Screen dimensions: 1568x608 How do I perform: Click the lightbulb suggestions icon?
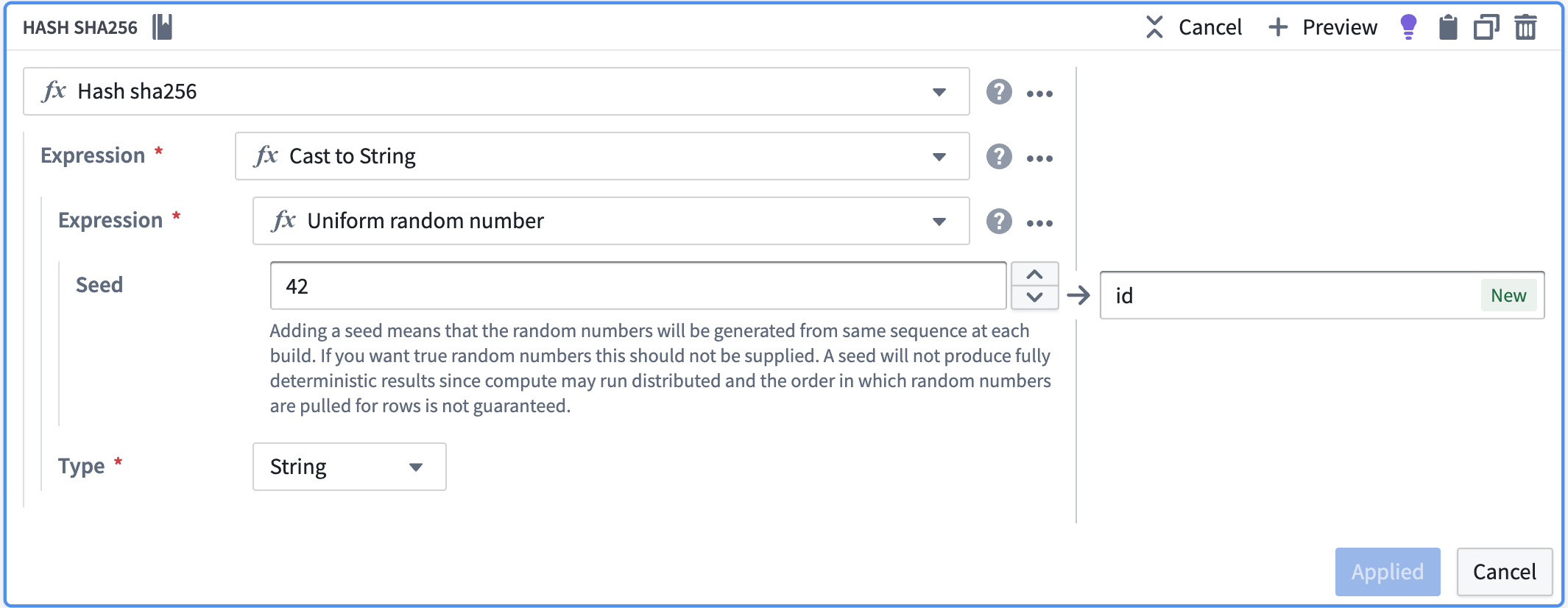[x=1410, y=26]
